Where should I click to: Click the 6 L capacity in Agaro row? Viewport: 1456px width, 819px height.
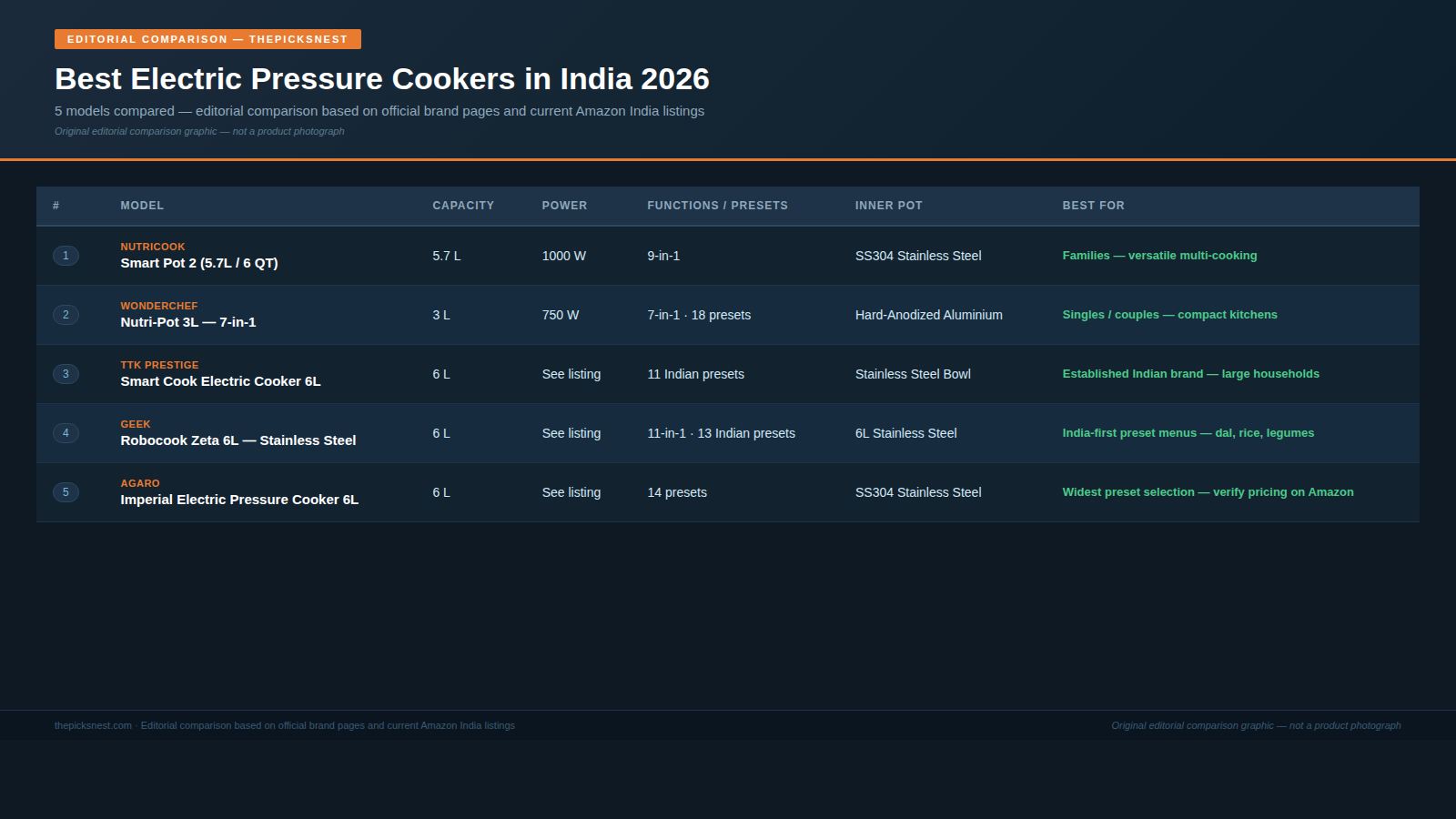coord(441,492)
